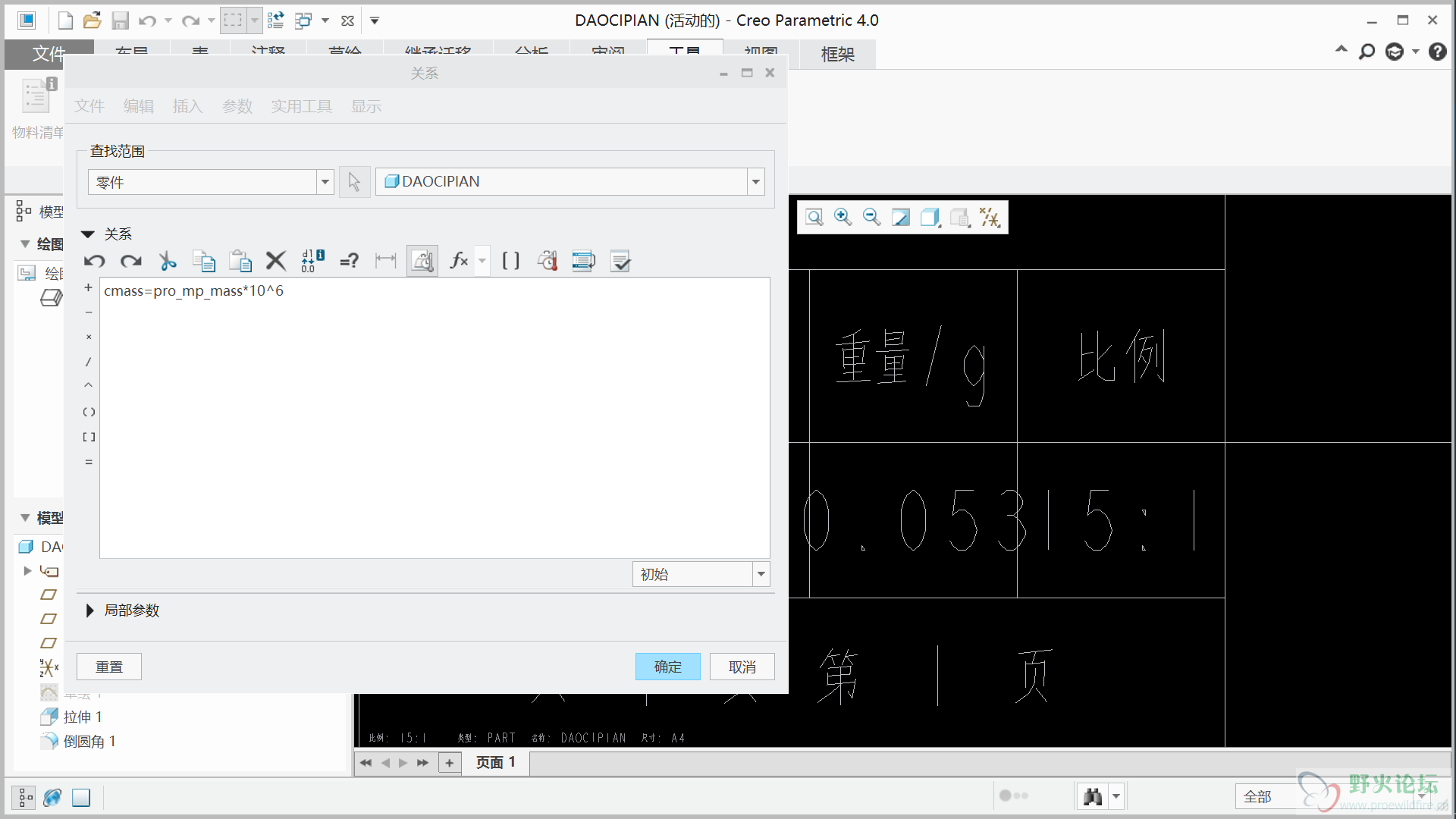The width and height of the screenshot is (1456, 819).
Task: Repaint the drawing view icon
Action: point(901,218)
